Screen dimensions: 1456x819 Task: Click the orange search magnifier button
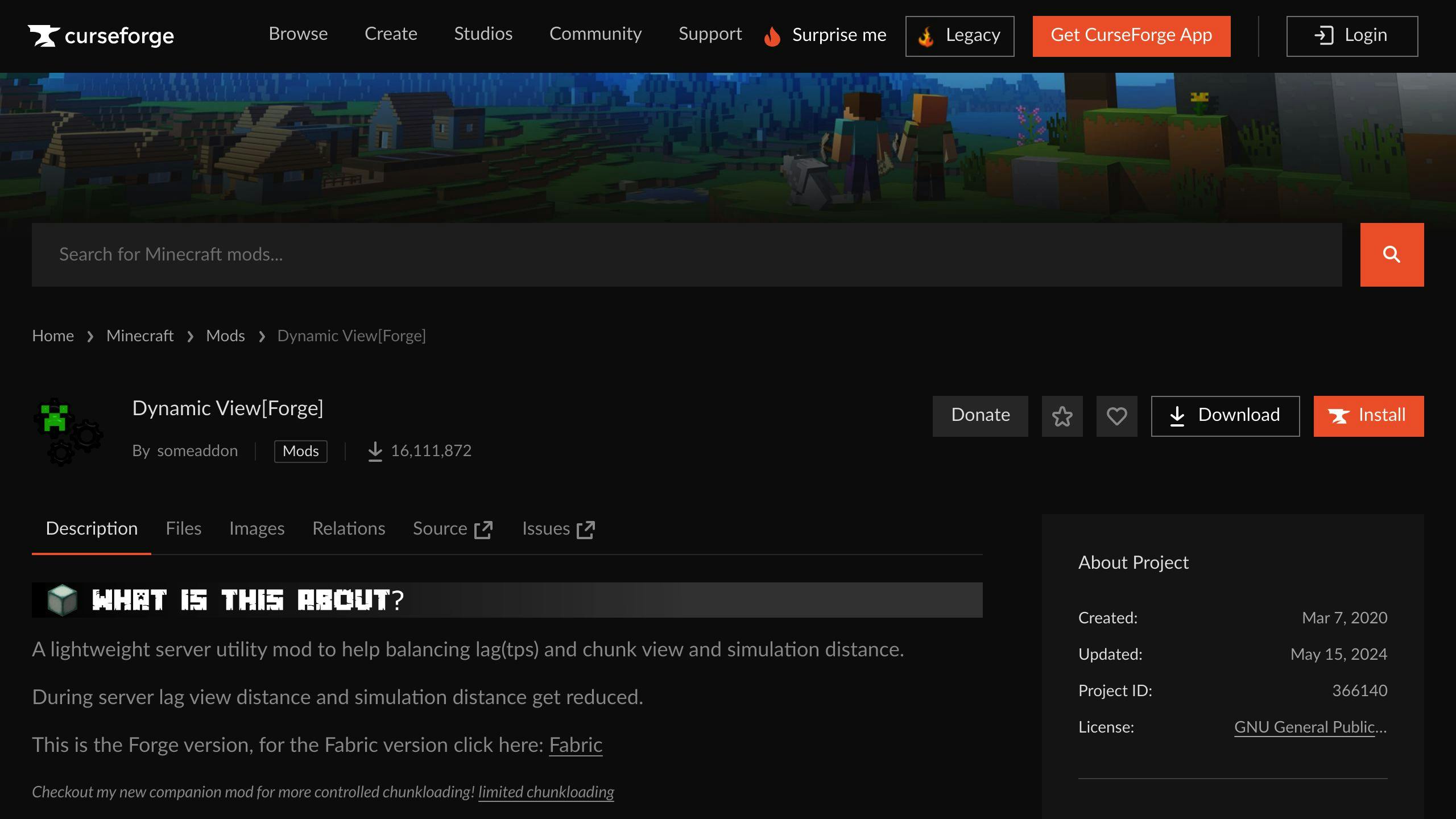[x=1392, y=254]
